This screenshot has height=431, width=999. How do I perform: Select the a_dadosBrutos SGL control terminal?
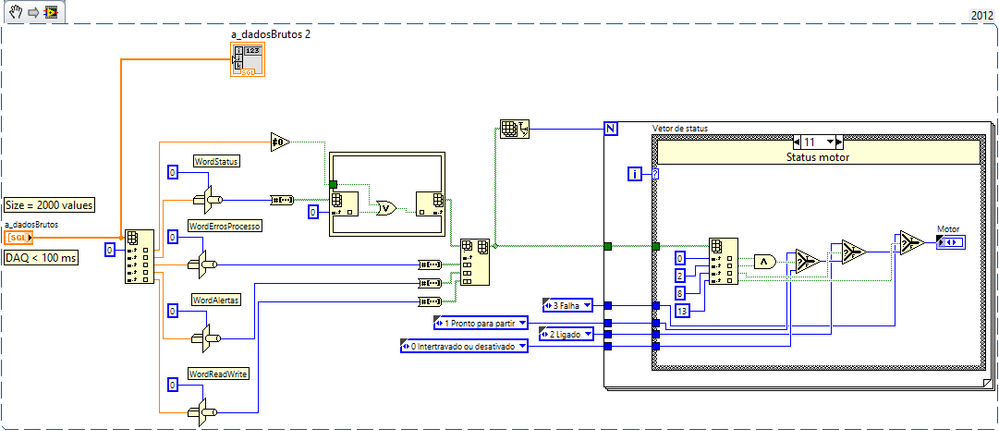(x=18, y=238)
